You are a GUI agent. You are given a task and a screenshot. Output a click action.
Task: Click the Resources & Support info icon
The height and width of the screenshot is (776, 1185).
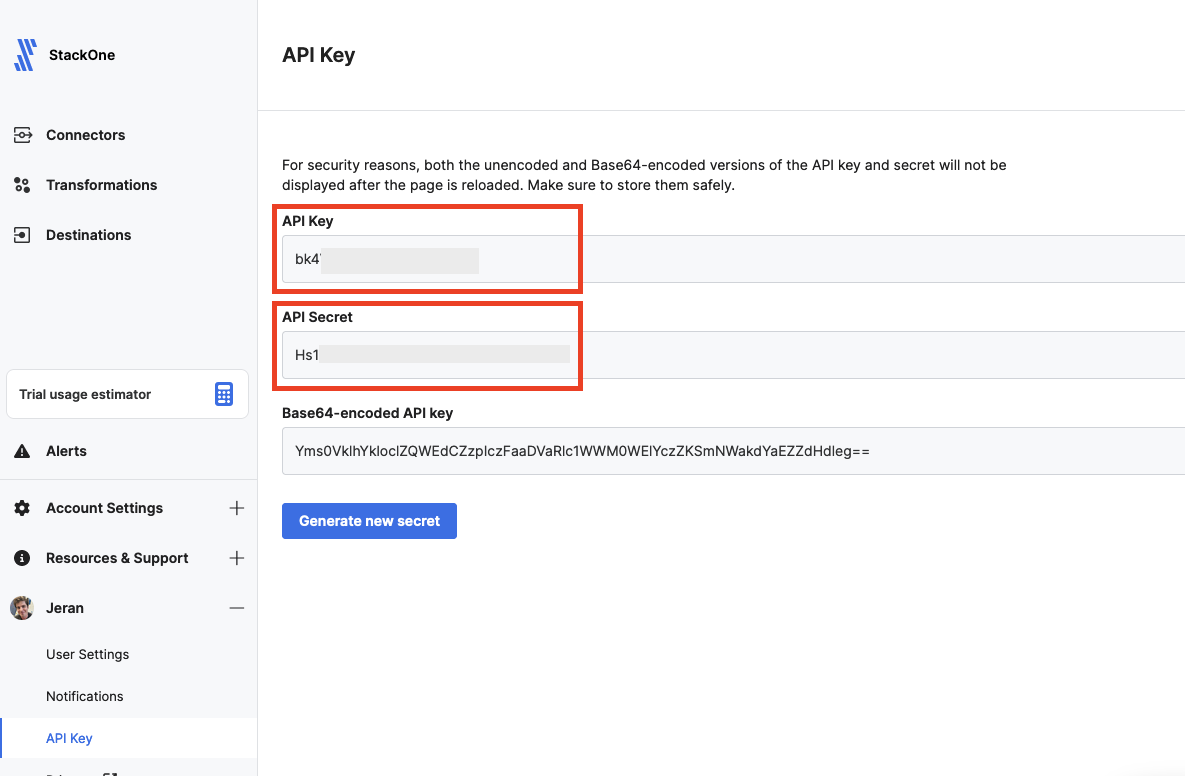coord(21,557)
